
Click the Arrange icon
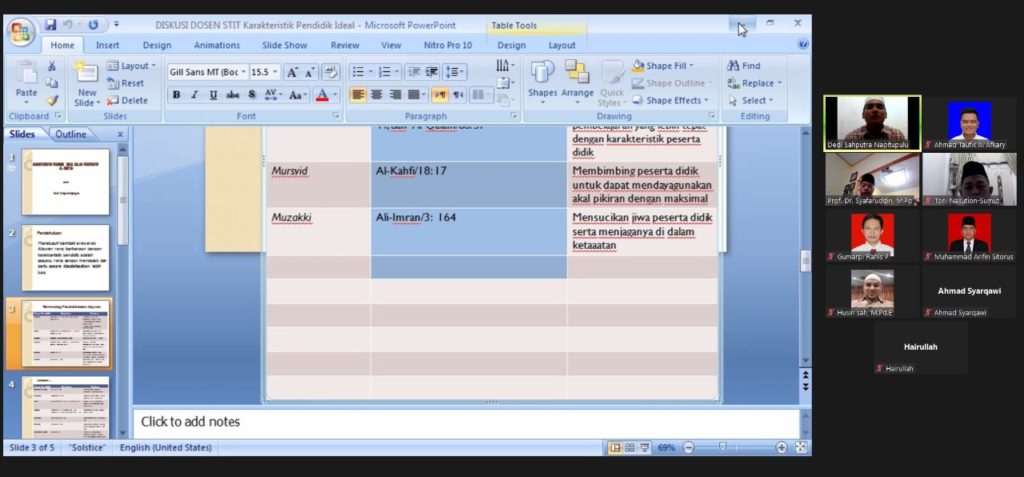click(x=577, y=72)
